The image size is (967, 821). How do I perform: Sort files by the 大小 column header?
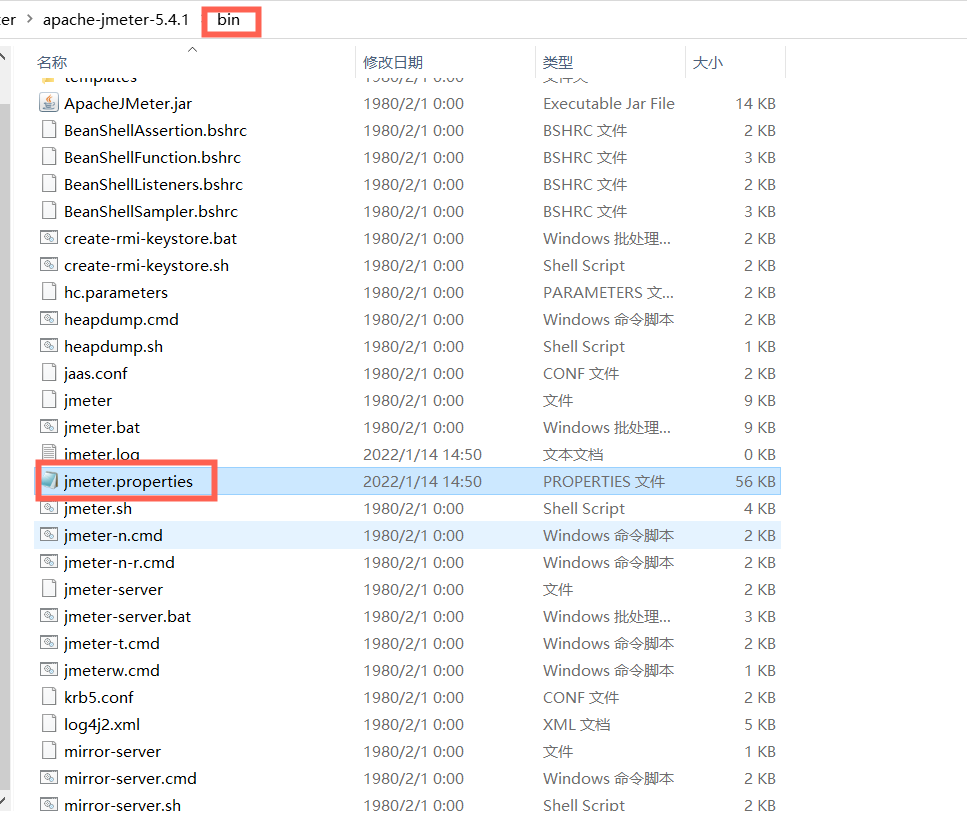point(707,62)
